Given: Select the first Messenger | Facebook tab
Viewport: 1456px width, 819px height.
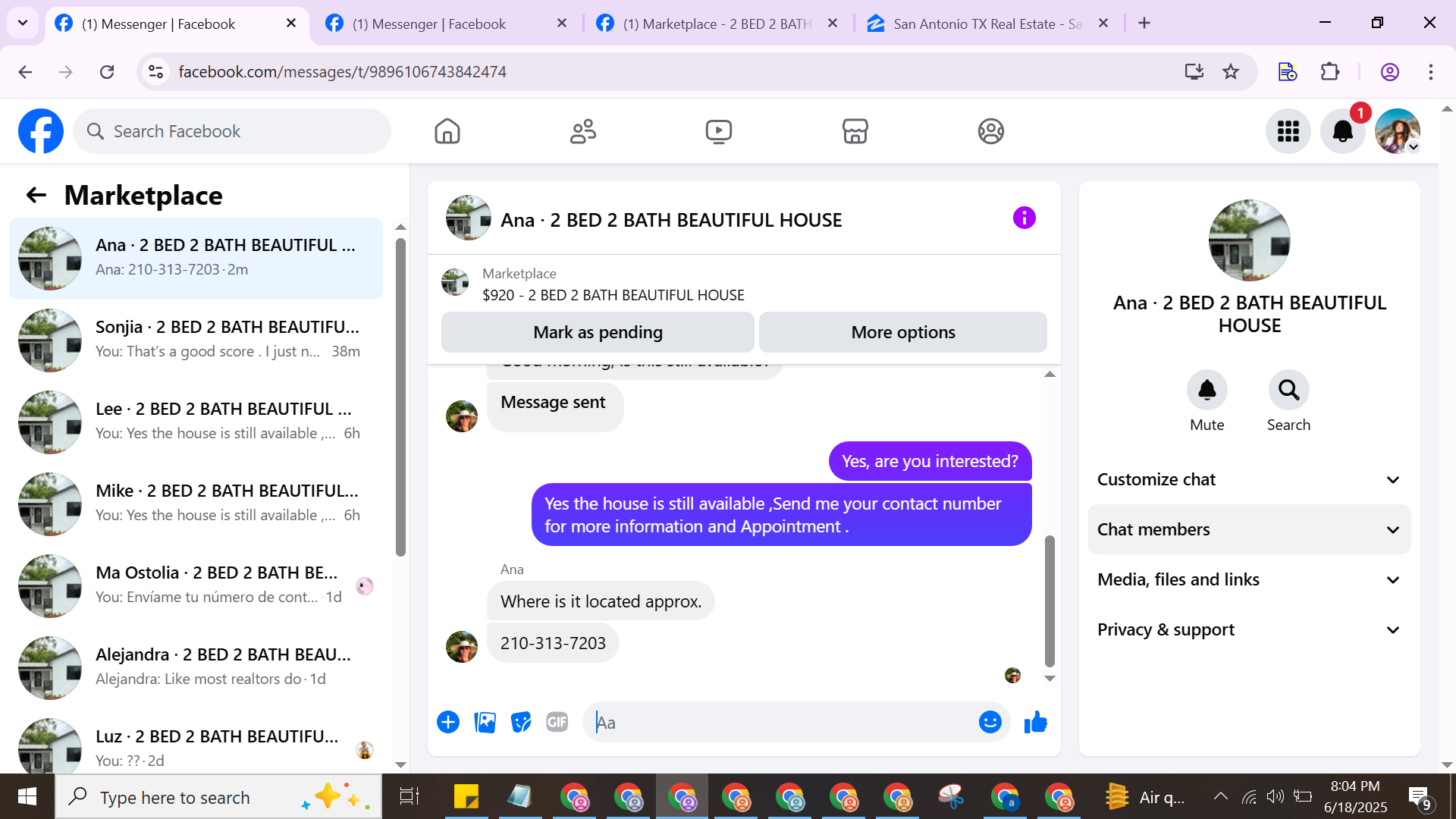Looking at the screenshot, I should click(176, 24).
